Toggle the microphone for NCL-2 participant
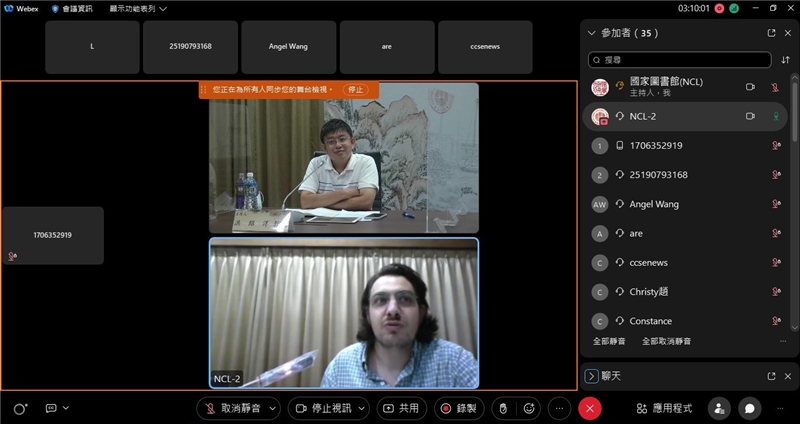This screenshot has height=424, width=800. click(x=776, y=116)
